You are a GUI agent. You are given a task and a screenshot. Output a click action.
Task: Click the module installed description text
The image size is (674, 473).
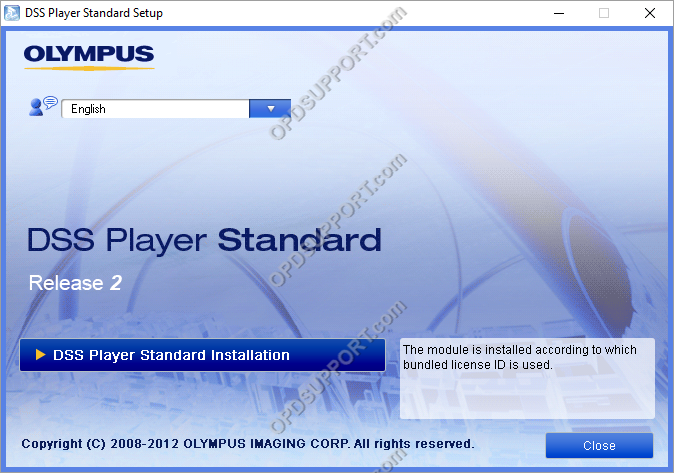tap(520, 357)
